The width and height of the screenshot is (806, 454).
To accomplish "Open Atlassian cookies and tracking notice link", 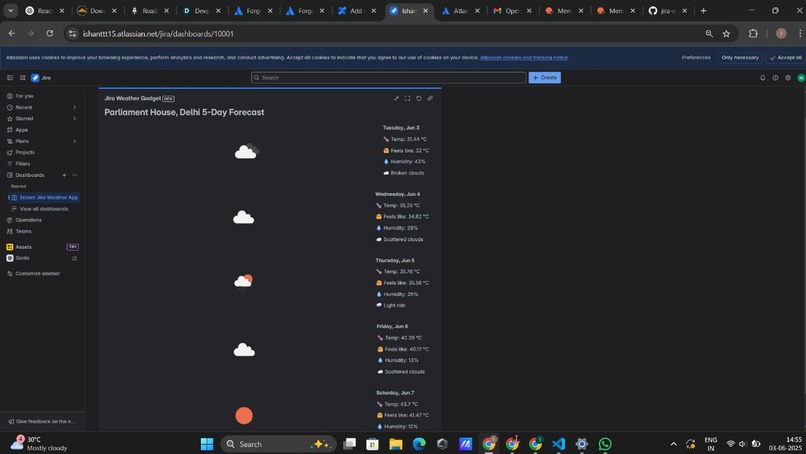I will 524,58.
